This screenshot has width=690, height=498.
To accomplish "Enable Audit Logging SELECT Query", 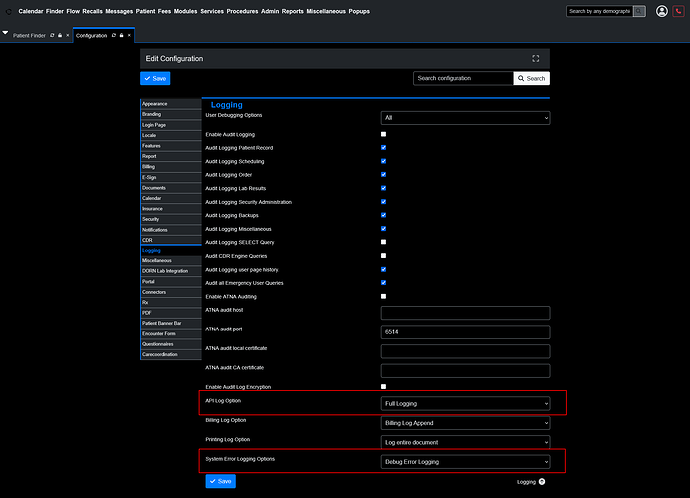I will click(x=383, y=242).
